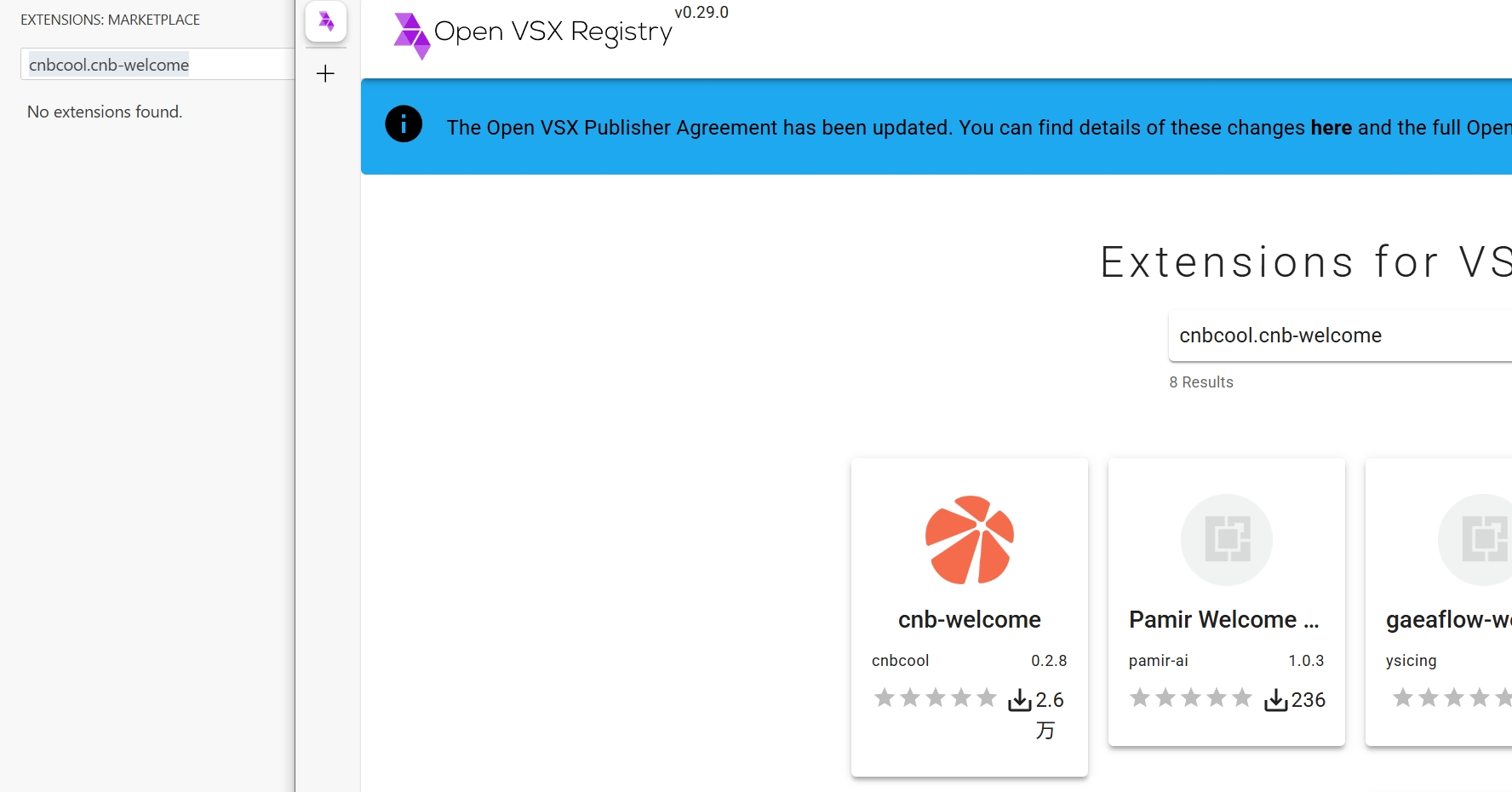Screen dimensions: 1512x792
Task: Click the Open VSX Registry title text
Action: tap(553, 32)
